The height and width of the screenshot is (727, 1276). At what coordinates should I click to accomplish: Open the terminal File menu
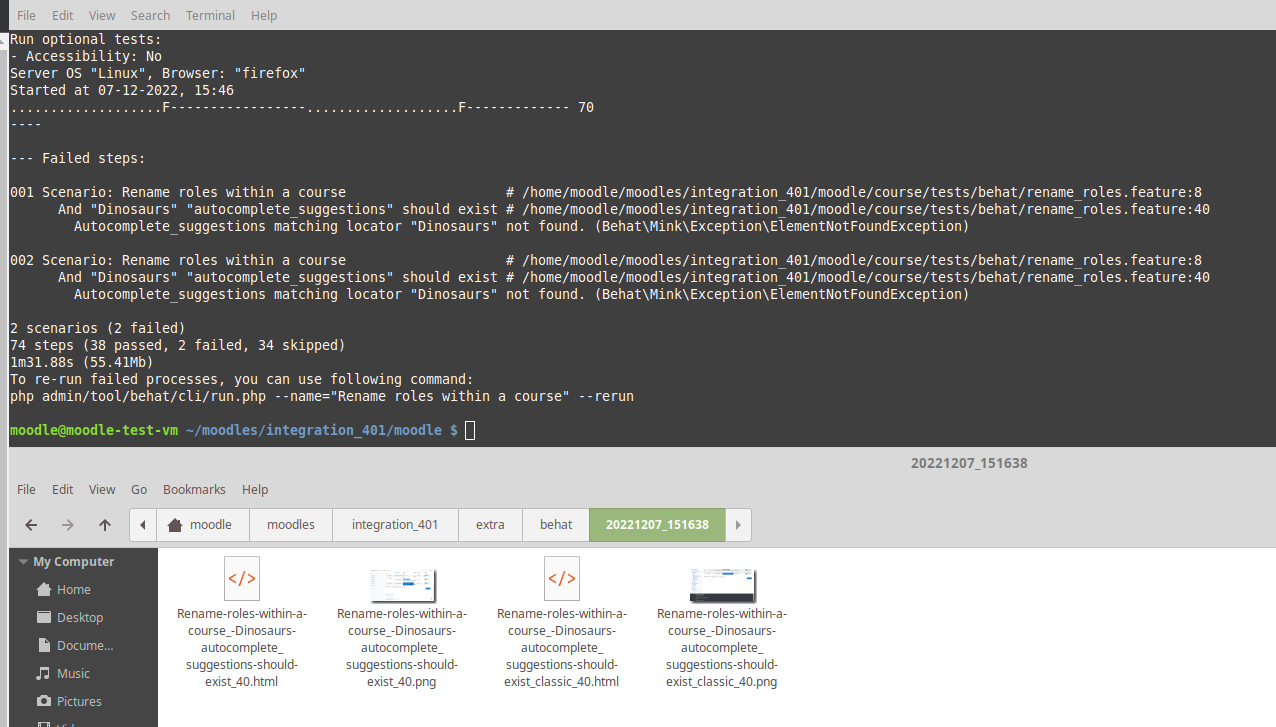(26, 15)
